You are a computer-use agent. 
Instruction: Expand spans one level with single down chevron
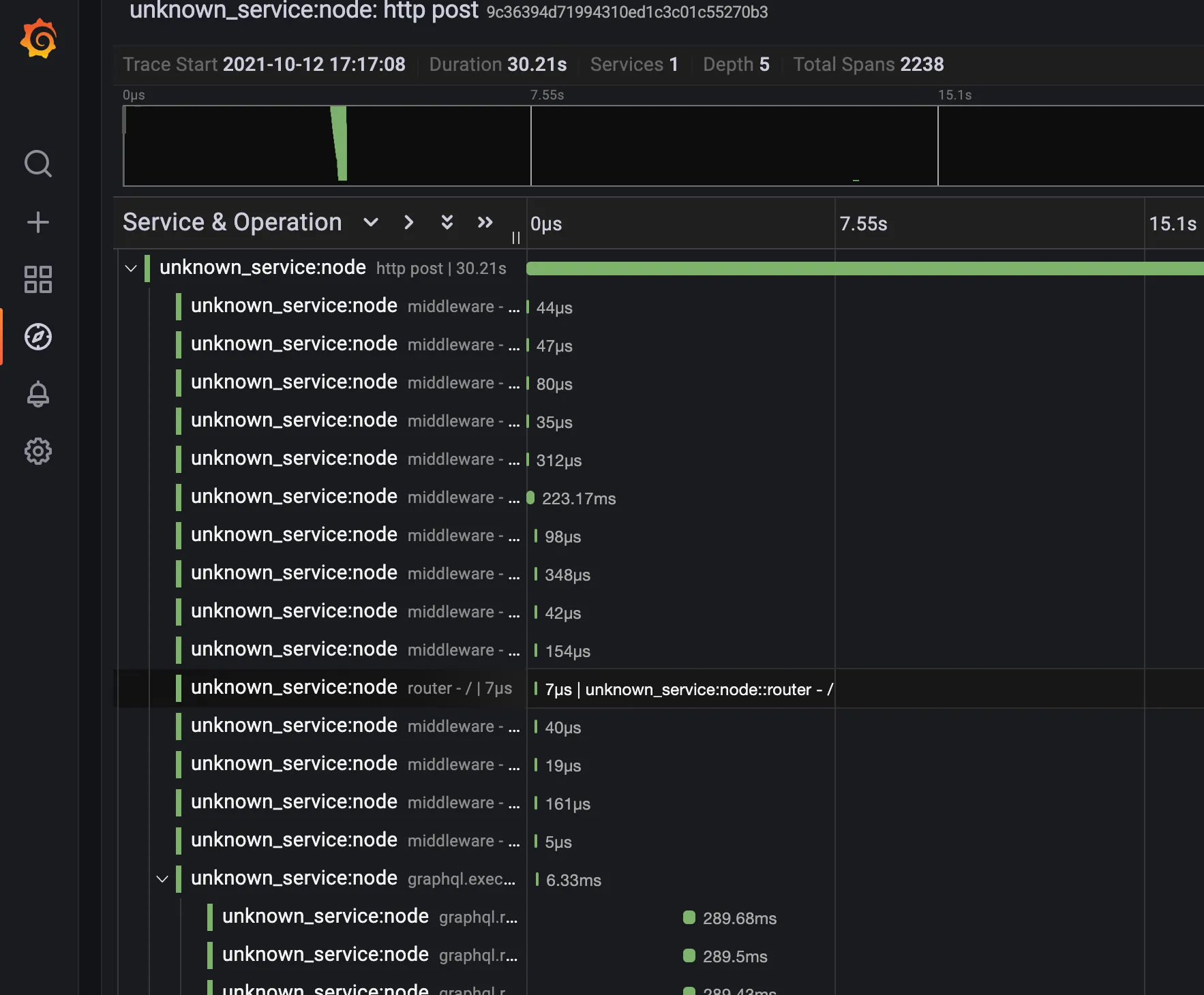pyautogui.click(x=371, y=222)
